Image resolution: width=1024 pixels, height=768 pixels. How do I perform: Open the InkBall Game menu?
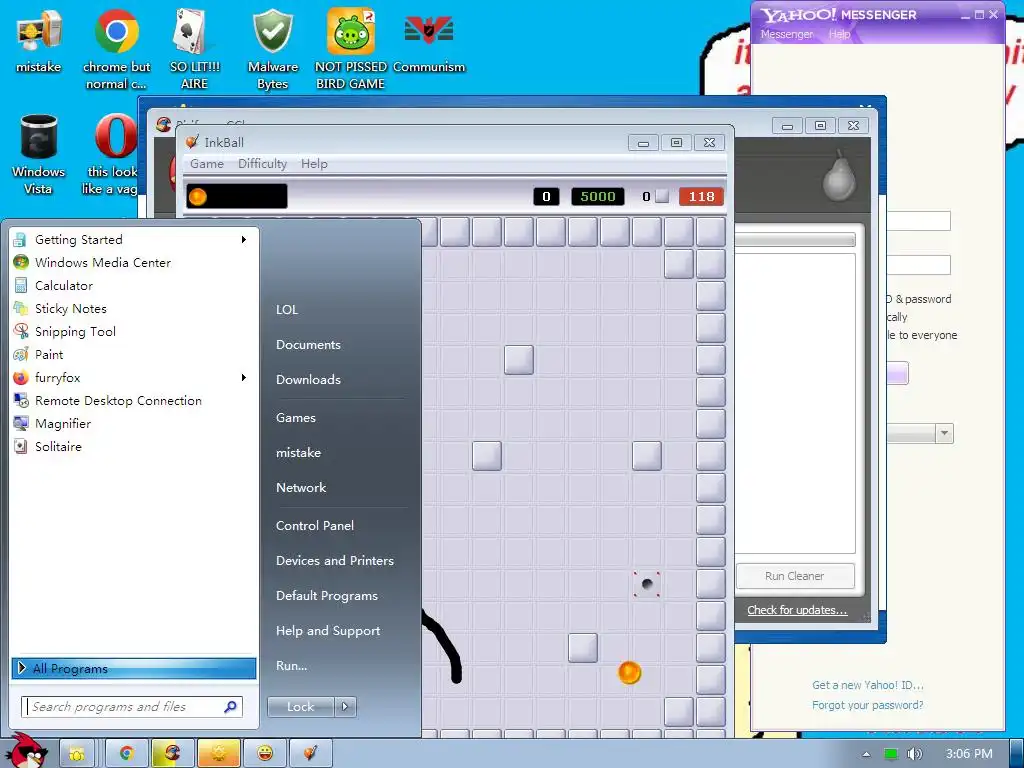pyautogui.click(x=207, y=163)
